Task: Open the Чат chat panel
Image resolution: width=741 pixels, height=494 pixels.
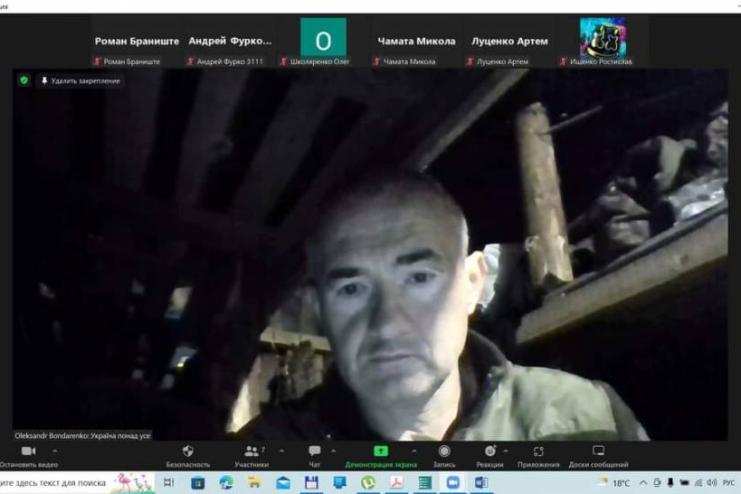Action: [x=315, y=452]
